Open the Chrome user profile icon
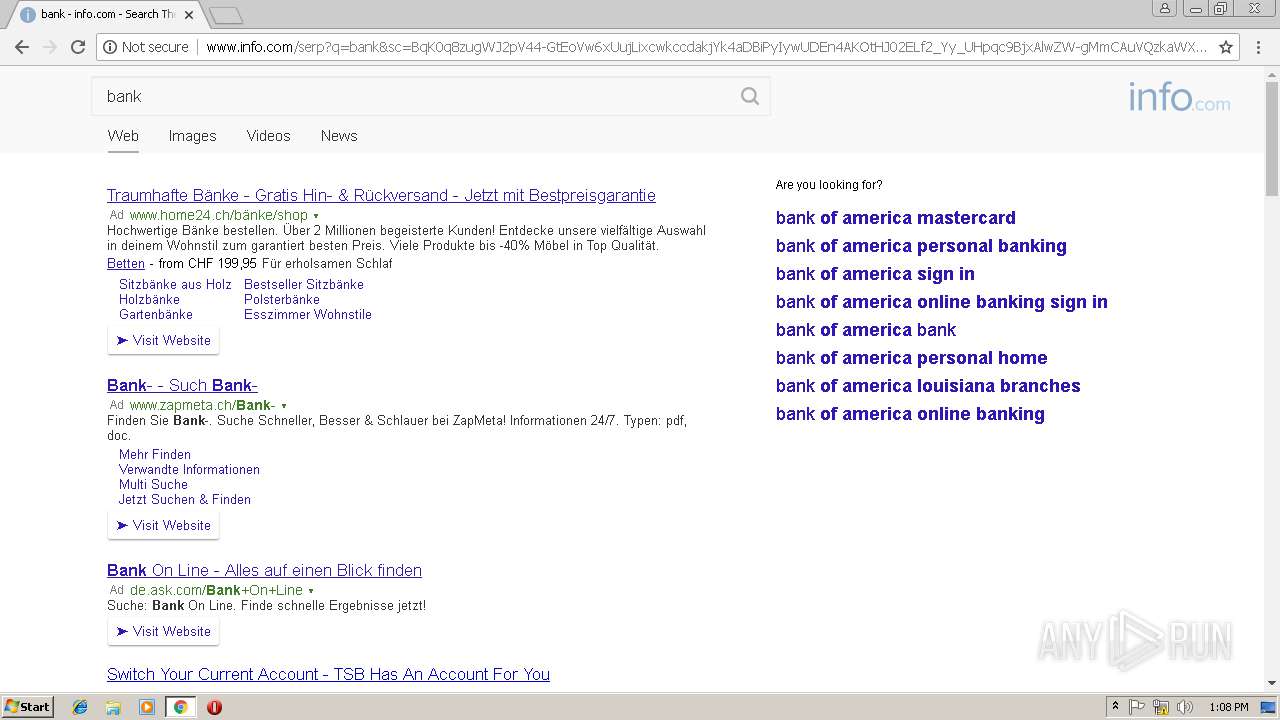This screenshot has height=720, width=1280. [1165, 9]
